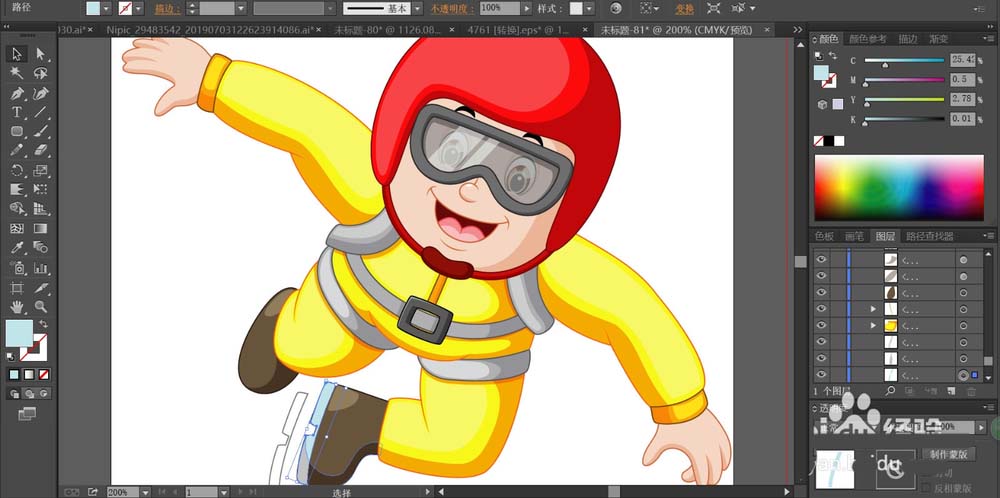Select the Direct Selection tool
The image size is (1000, 498).
point(41,54)
